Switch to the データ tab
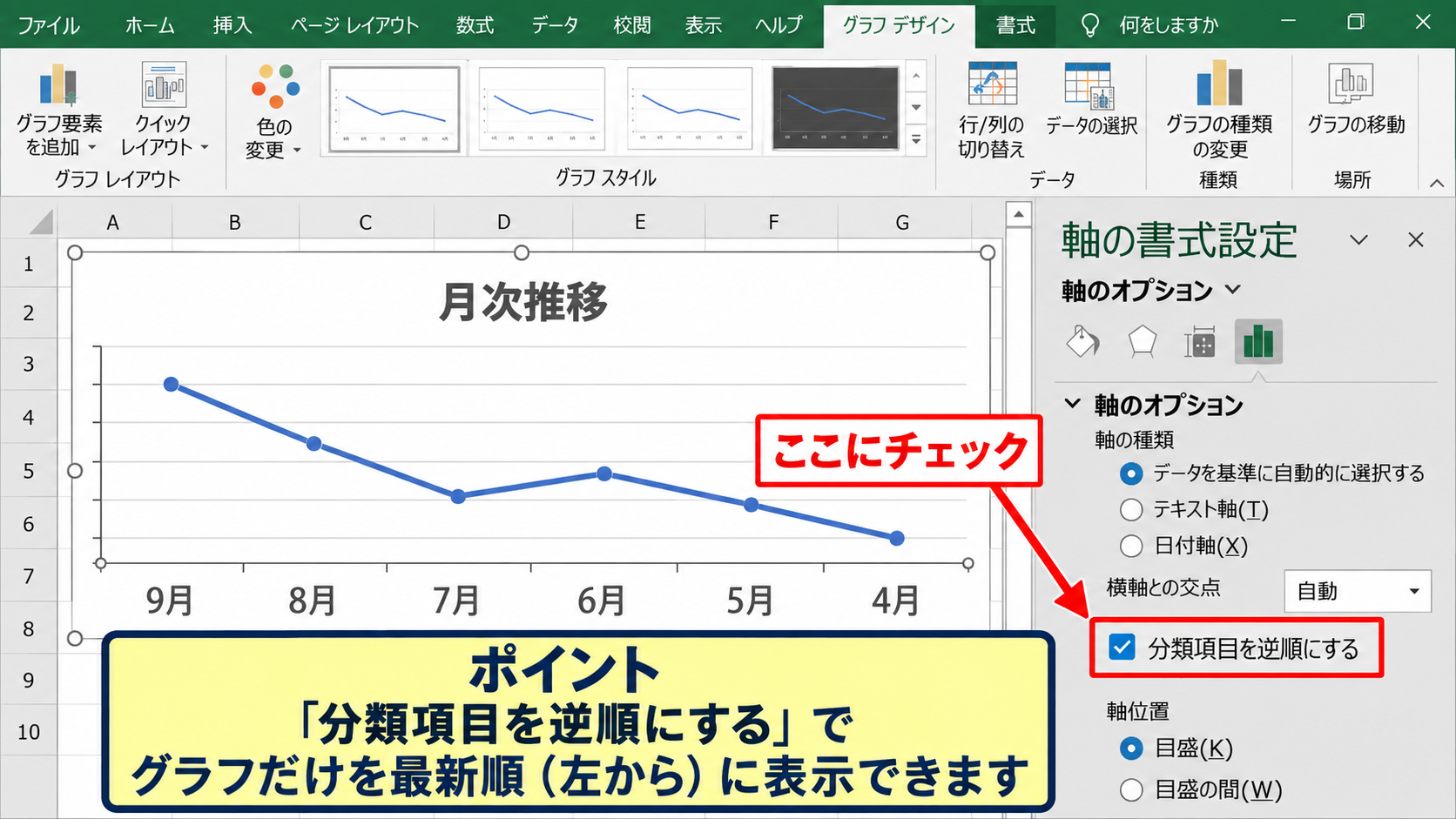This screenshot has height=819, width=1456. point(555,24)
